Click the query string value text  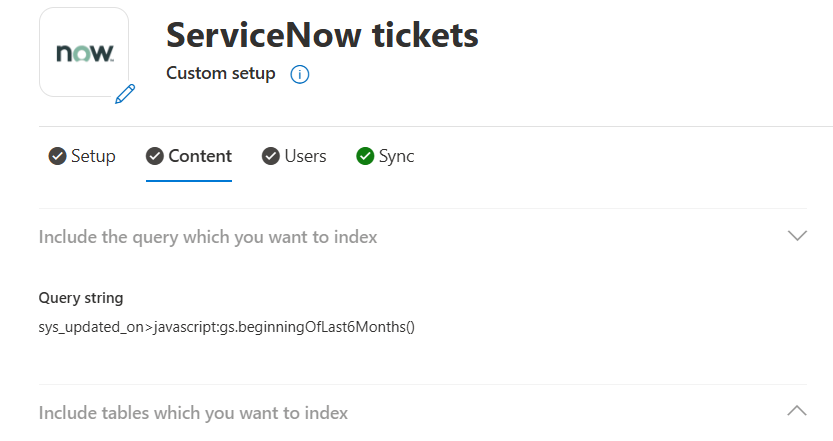point(226,327)
